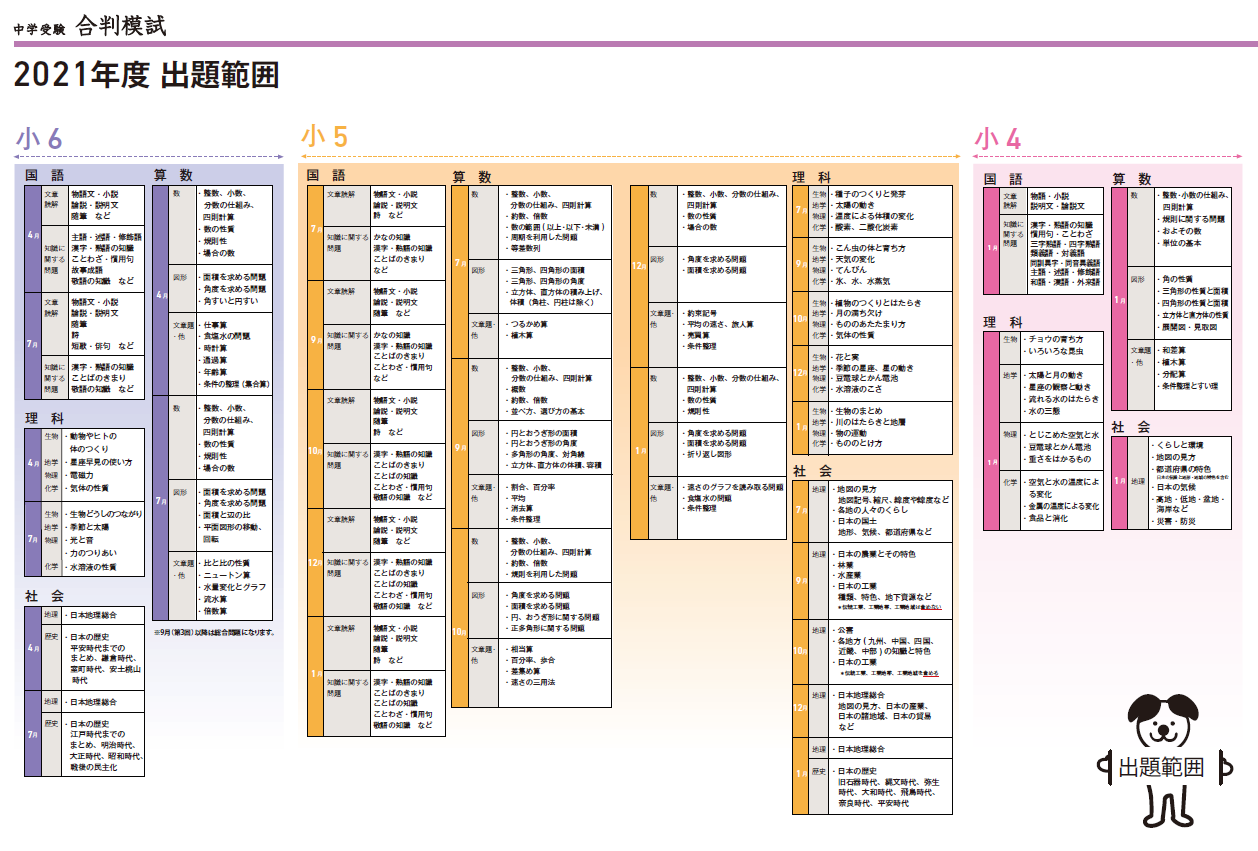Select the 小5 grade heading
This screenshot has height=851, width=1258.
(325, 136)
